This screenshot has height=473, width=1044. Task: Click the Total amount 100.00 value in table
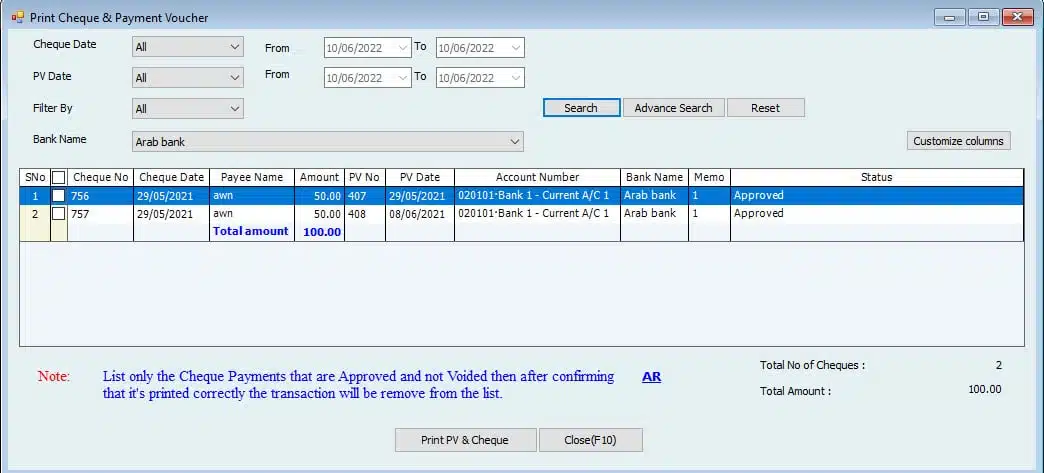[322, 232]
